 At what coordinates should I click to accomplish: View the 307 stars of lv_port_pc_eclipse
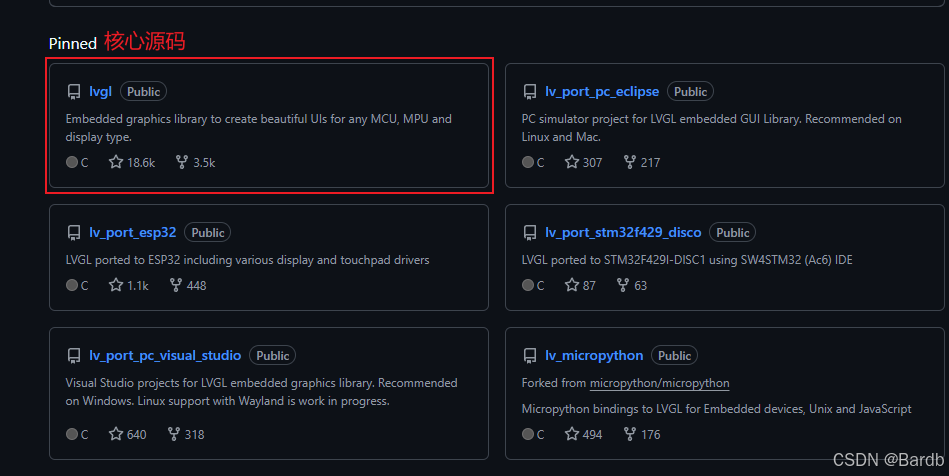click(583, 162)
